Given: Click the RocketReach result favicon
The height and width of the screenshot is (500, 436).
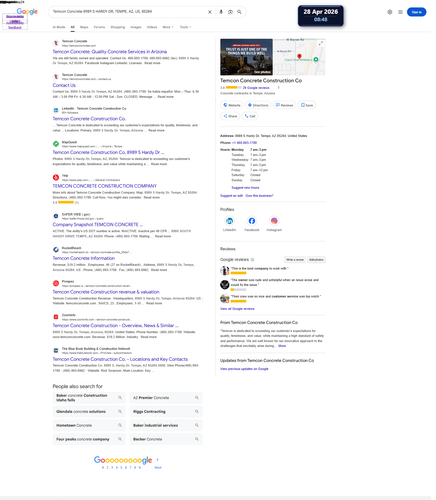Looking at the screenshot, I should point(56,250).
